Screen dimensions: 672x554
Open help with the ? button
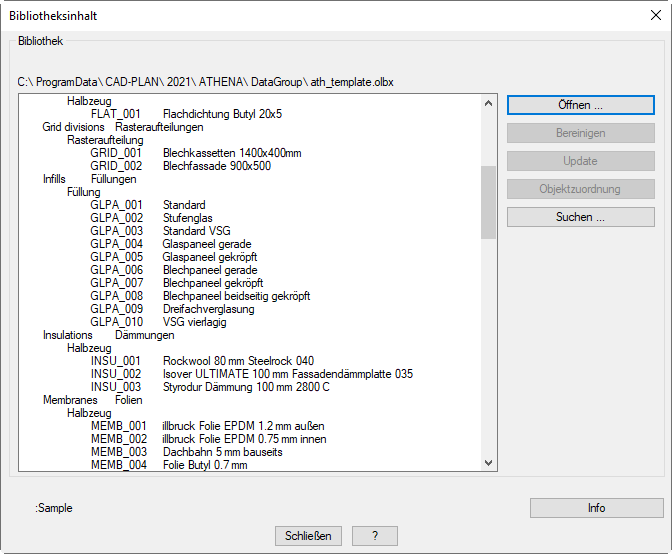376,536
